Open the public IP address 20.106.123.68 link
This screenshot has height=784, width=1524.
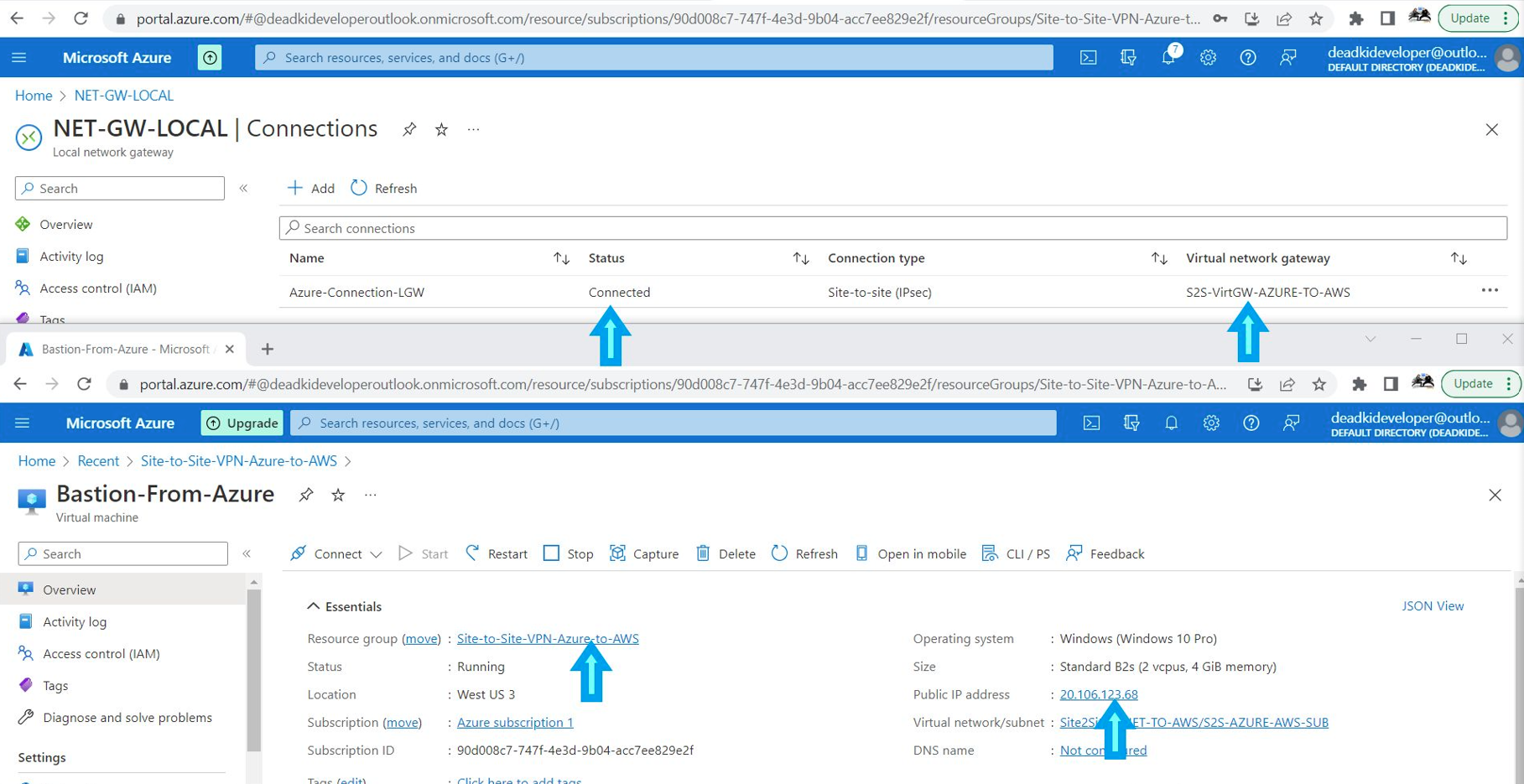(x=1099, y=694)
